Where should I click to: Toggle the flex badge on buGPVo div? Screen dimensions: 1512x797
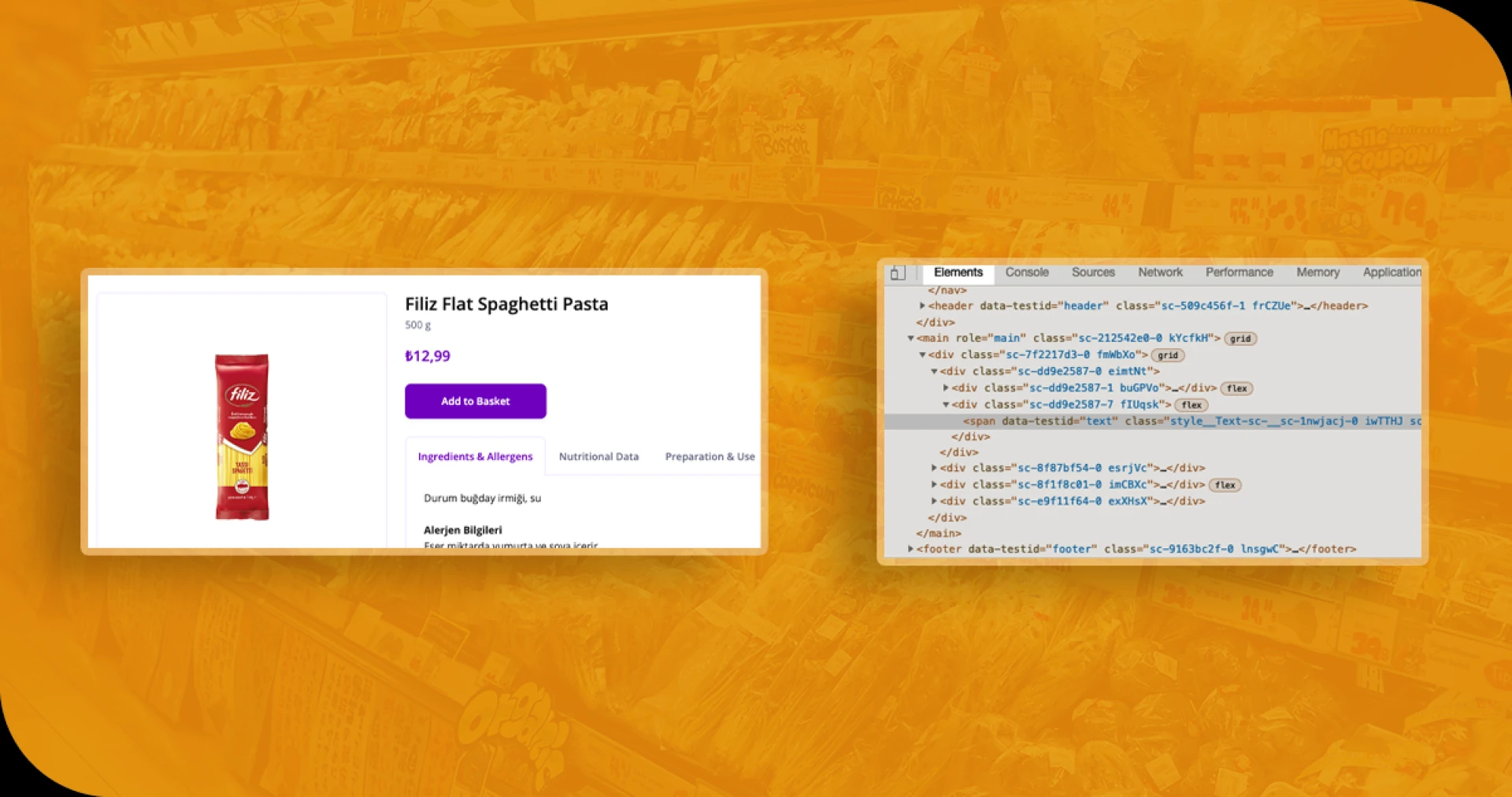(x=1236, y=388)
